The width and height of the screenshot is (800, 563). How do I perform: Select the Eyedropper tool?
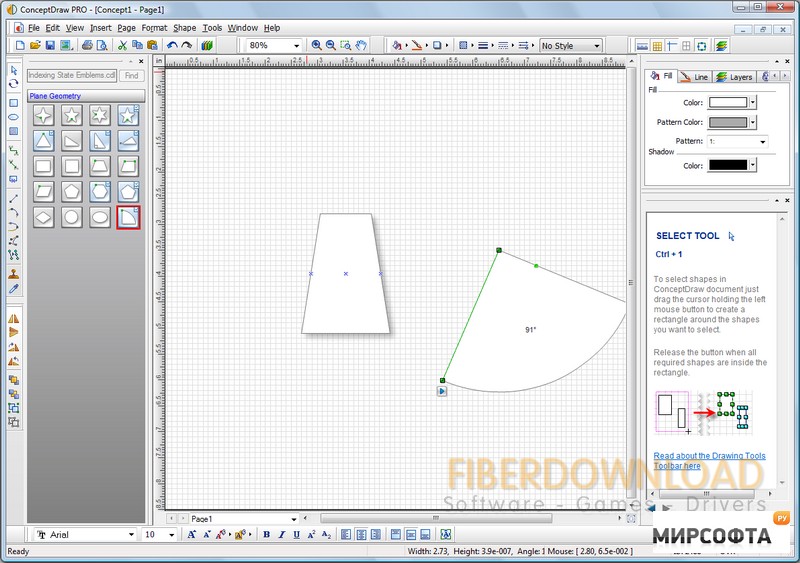pyautogui.click(x=14, y=289)
